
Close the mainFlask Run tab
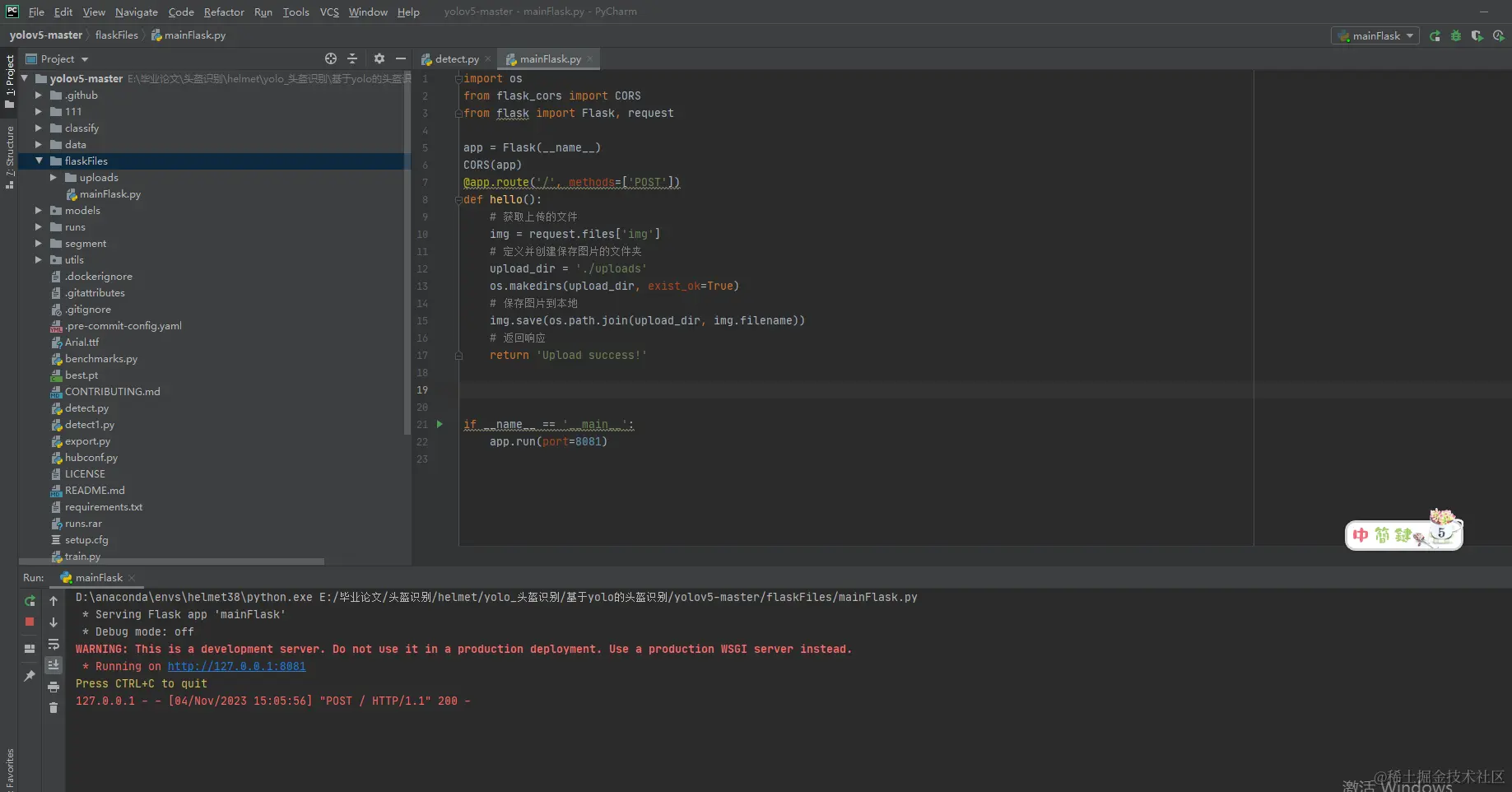click(132, 578)
